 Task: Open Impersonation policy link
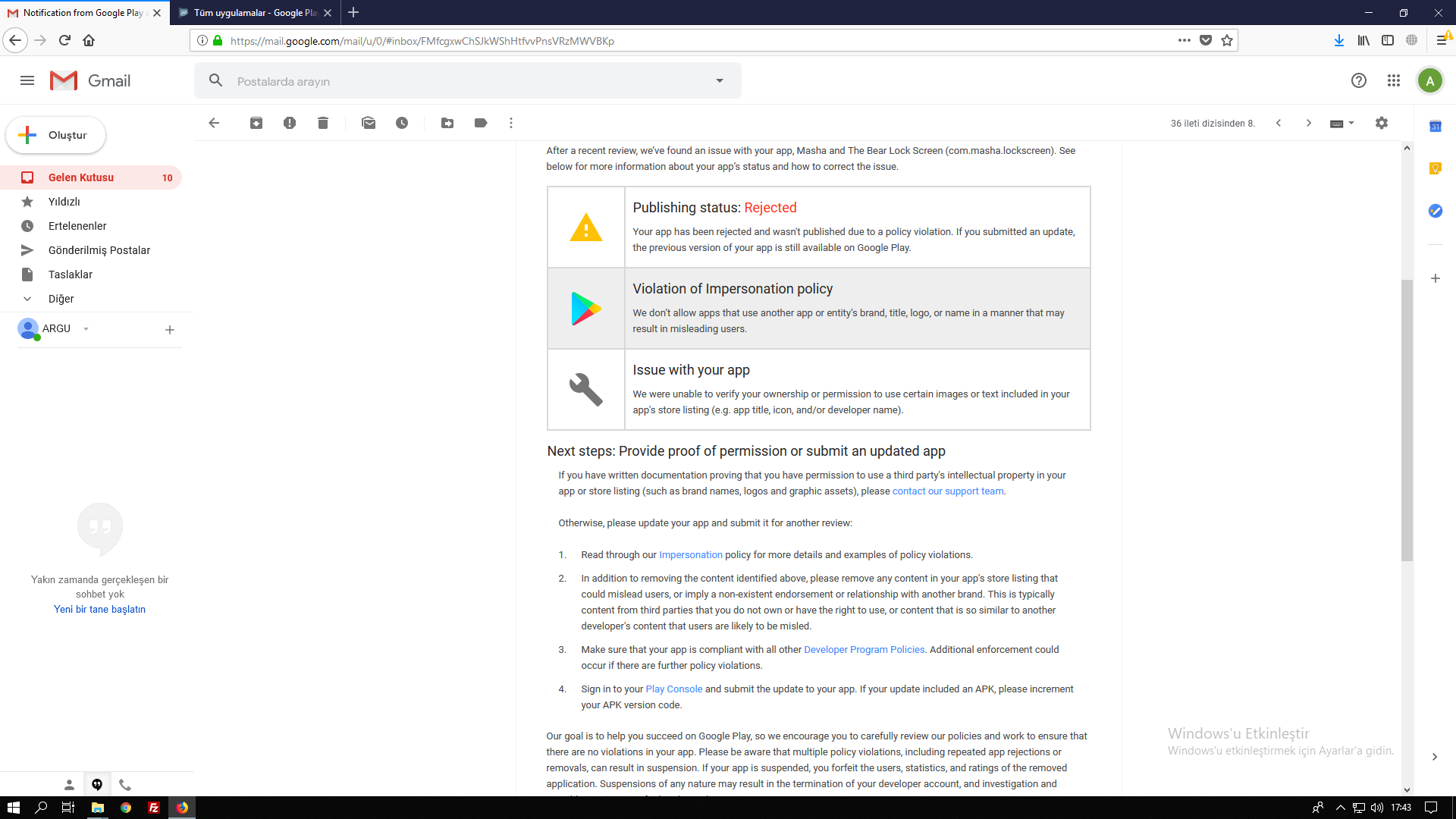click(691, 555)
